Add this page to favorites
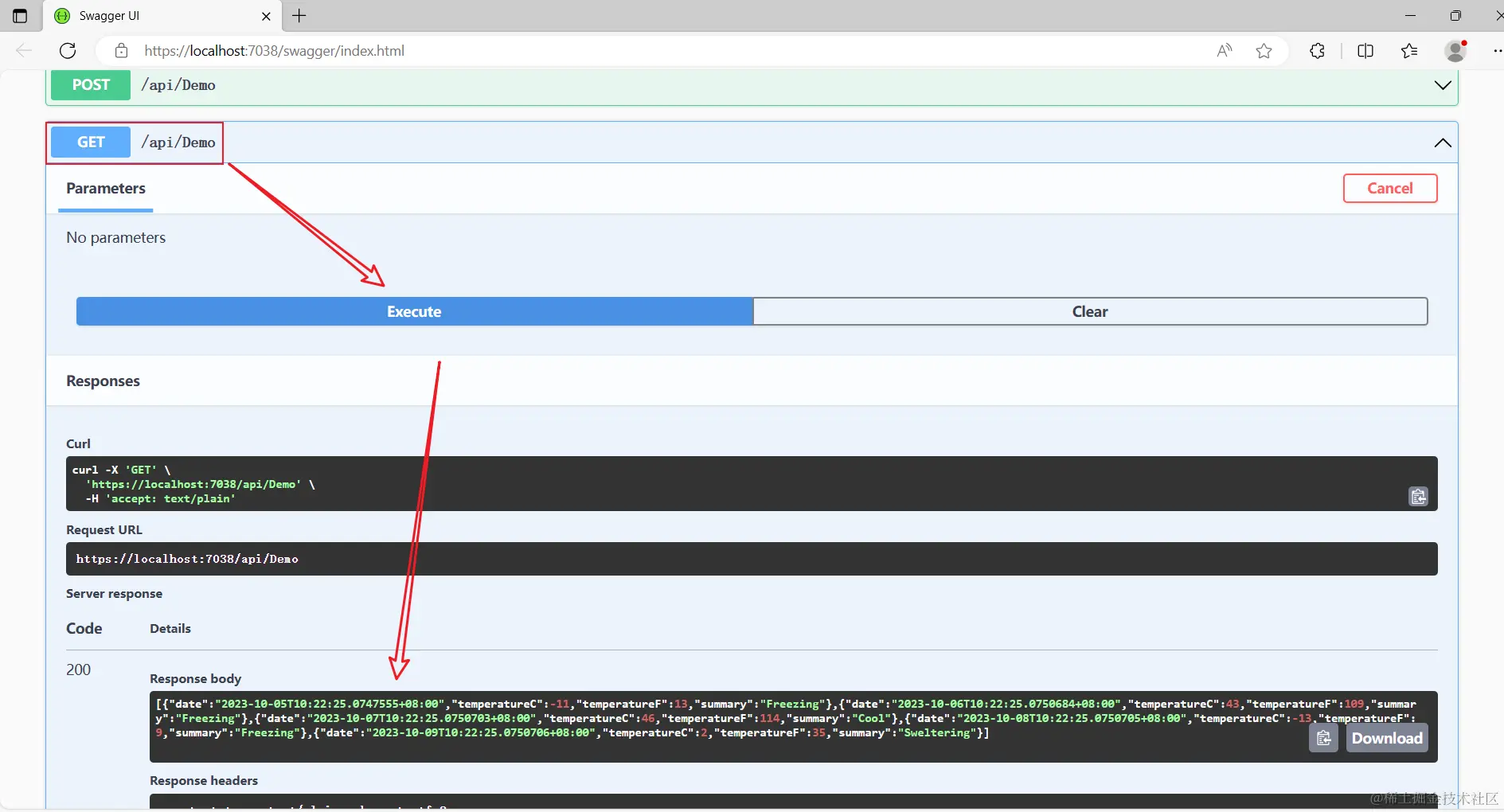 click(1264, 51)
